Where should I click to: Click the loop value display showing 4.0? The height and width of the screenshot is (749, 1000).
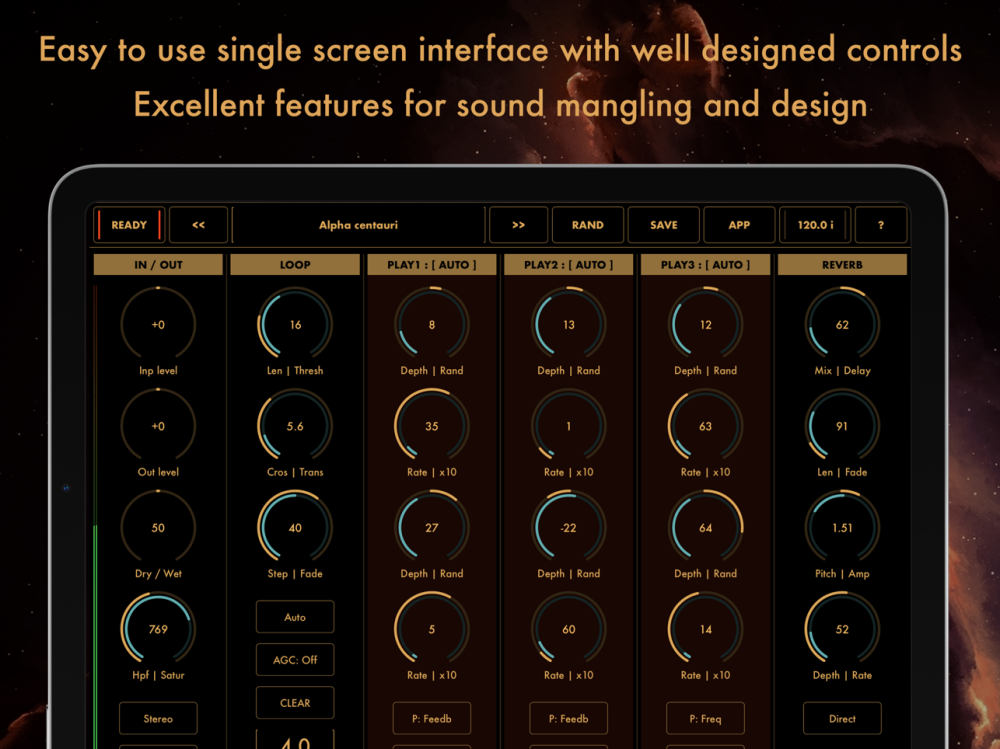pos(295,740)
